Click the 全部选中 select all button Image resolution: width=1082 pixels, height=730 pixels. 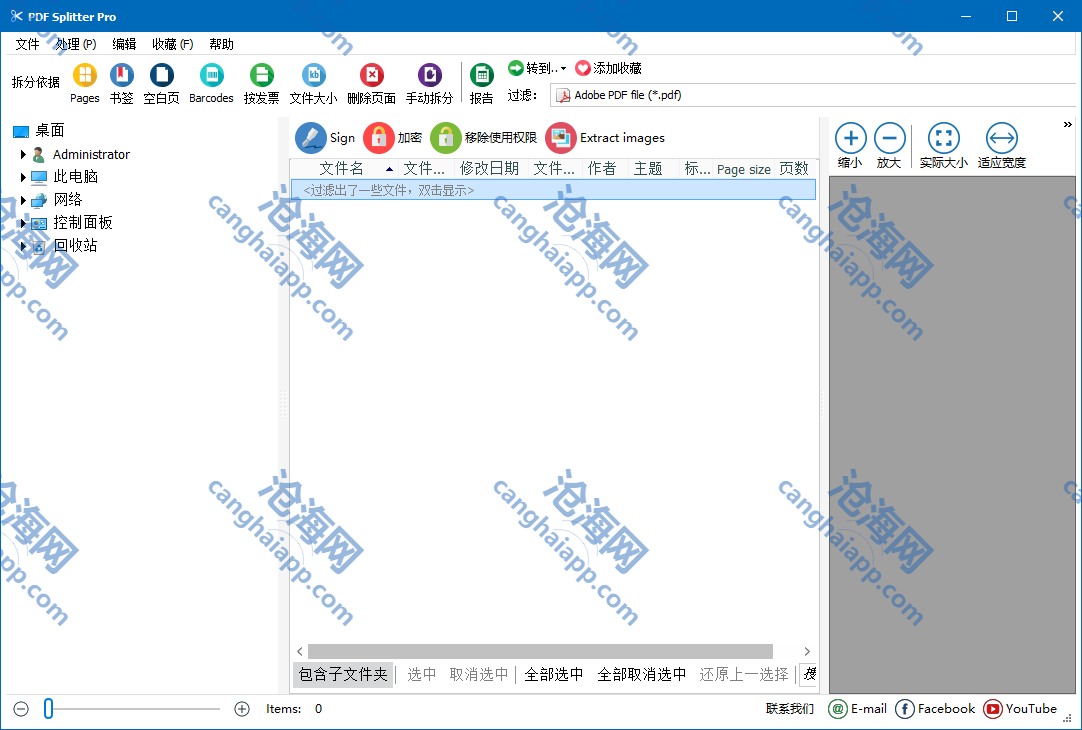(554, 675)
